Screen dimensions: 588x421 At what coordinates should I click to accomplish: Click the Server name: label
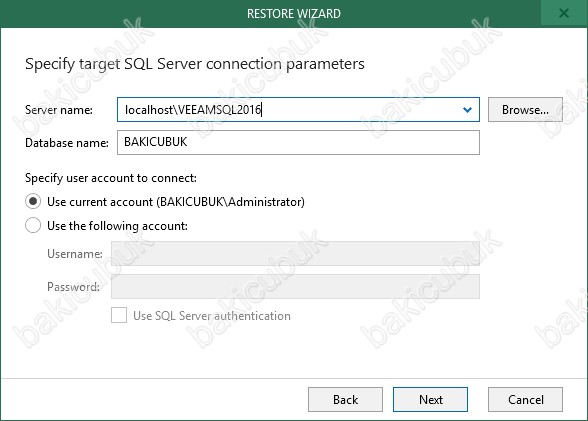pyautogui.click(x=59, y=110)
